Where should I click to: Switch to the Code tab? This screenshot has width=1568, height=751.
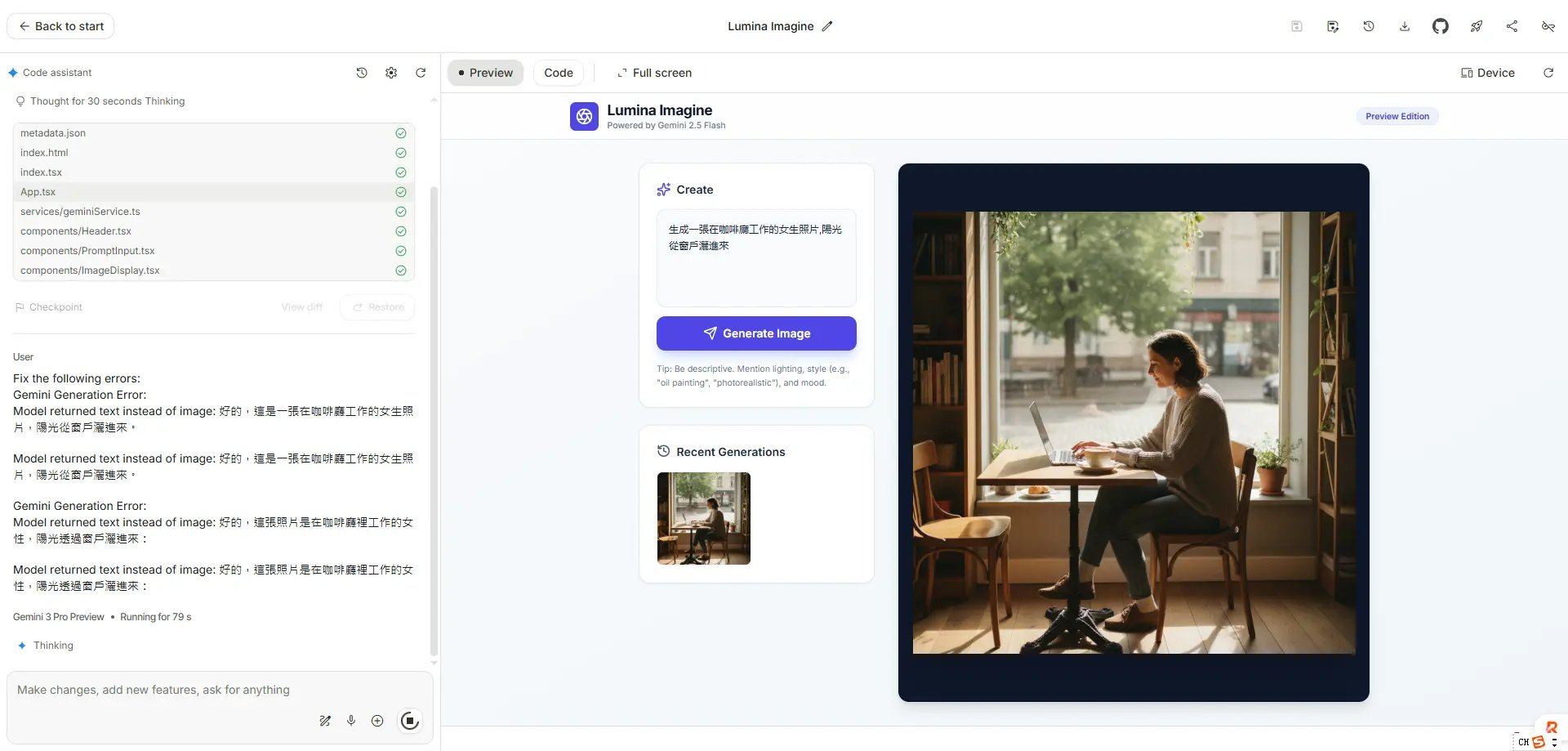[x=559, y=73]
